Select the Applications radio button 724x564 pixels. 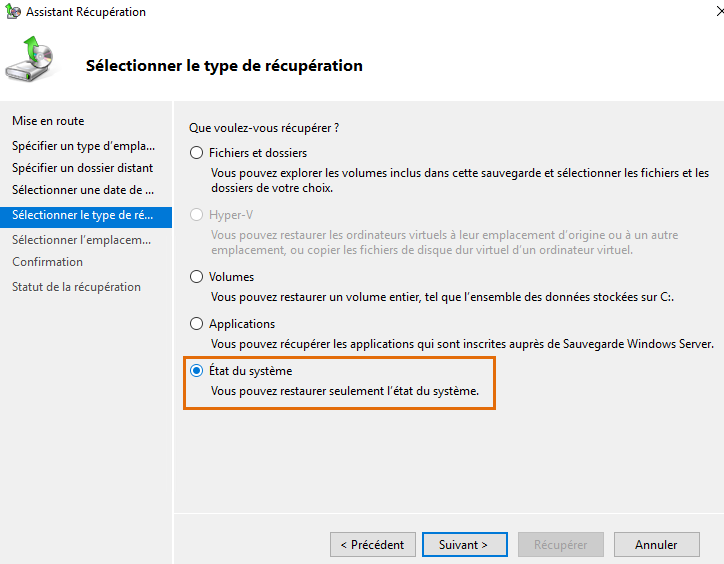(x=196, y=324)
